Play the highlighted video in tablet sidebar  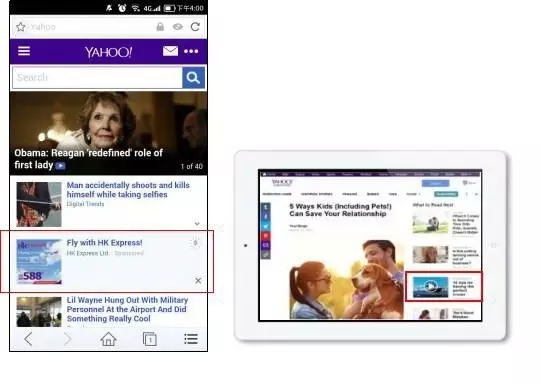(x=430, y=286)
